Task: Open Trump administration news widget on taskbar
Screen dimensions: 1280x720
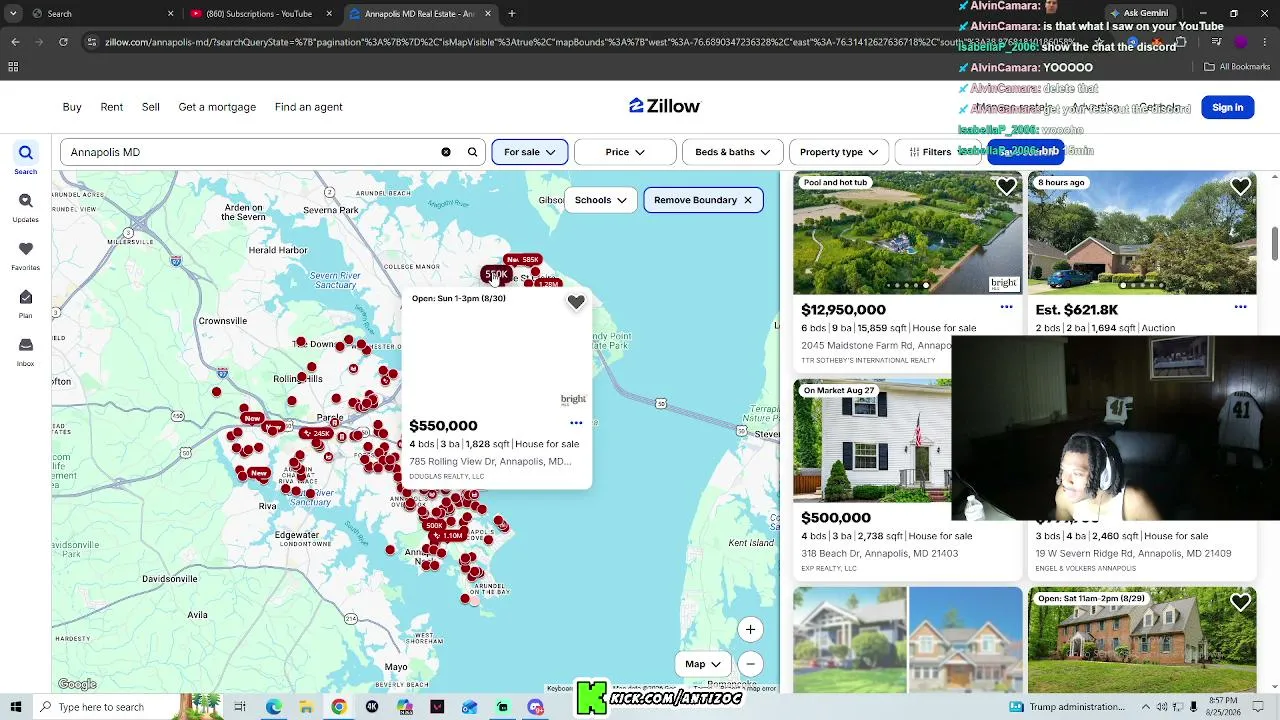Action: pos(1069,707)
